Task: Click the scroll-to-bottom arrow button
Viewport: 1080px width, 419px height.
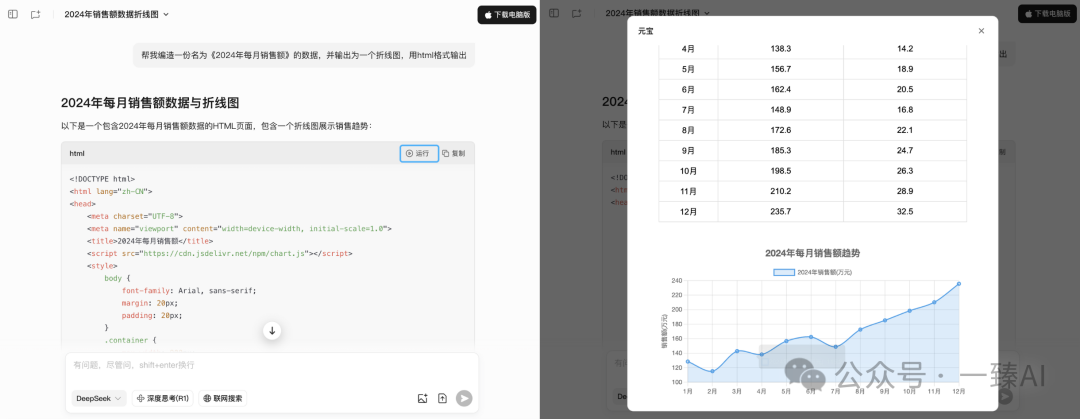Action: click(272, 331)
